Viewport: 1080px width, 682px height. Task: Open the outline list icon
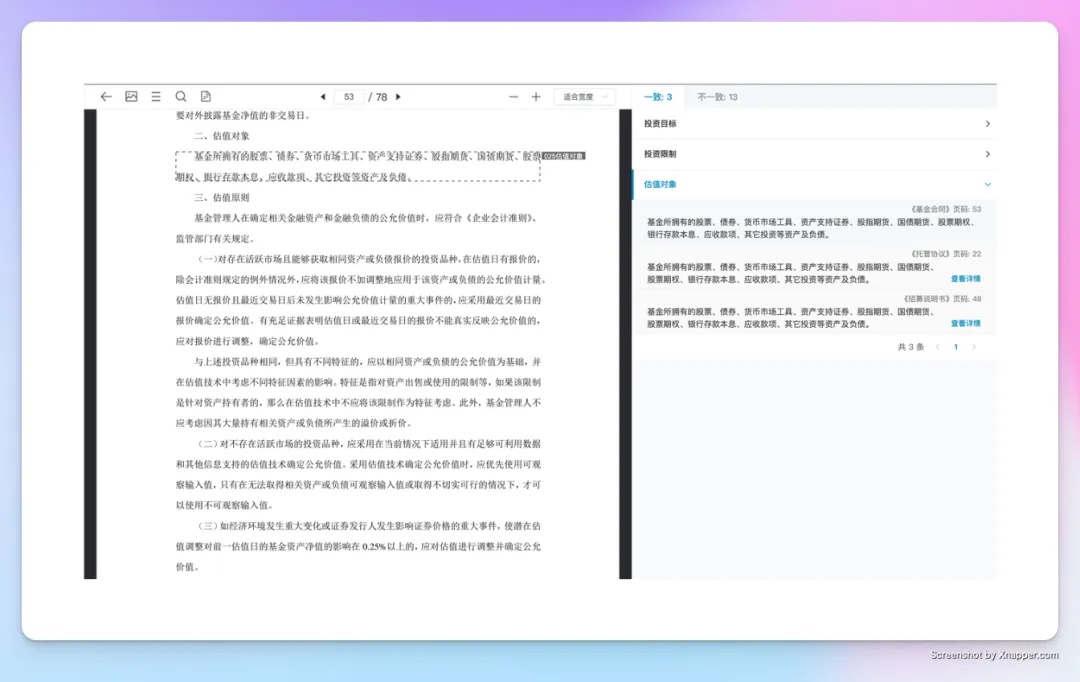tap(156, 97)
